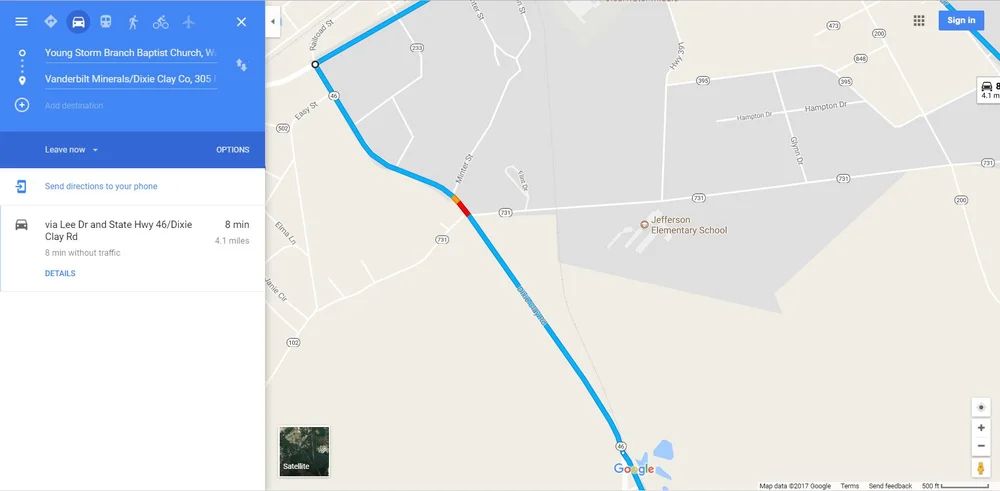
Task: Send directions to your phone
Action: (x=101, y=186)
